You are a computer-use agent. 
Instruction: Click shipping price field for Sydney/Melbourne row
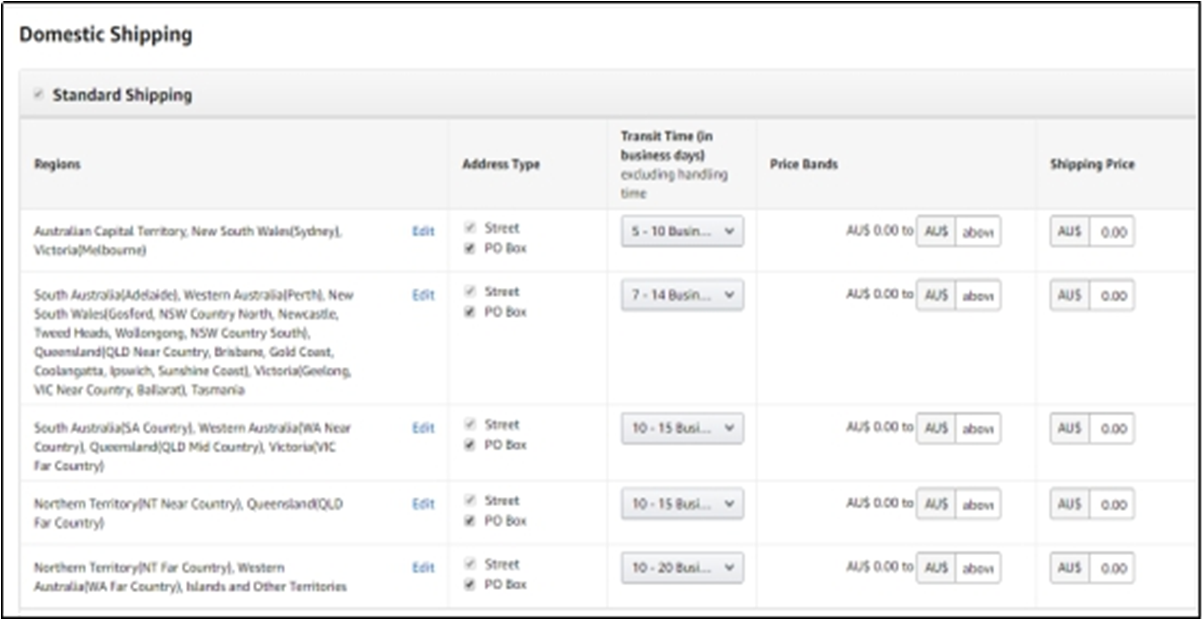(1112, 232)
